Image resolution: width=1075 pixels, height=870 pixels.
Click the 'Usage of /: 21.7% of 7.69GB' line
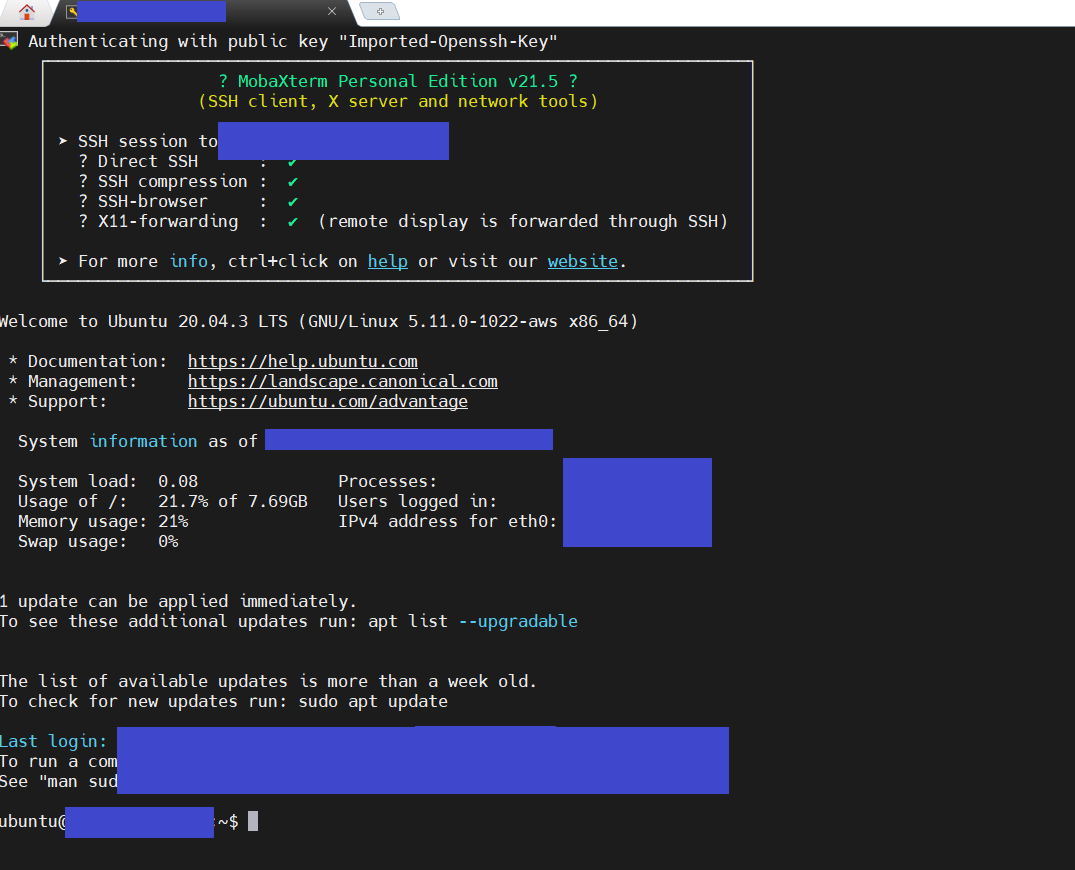tap(162, 501)
